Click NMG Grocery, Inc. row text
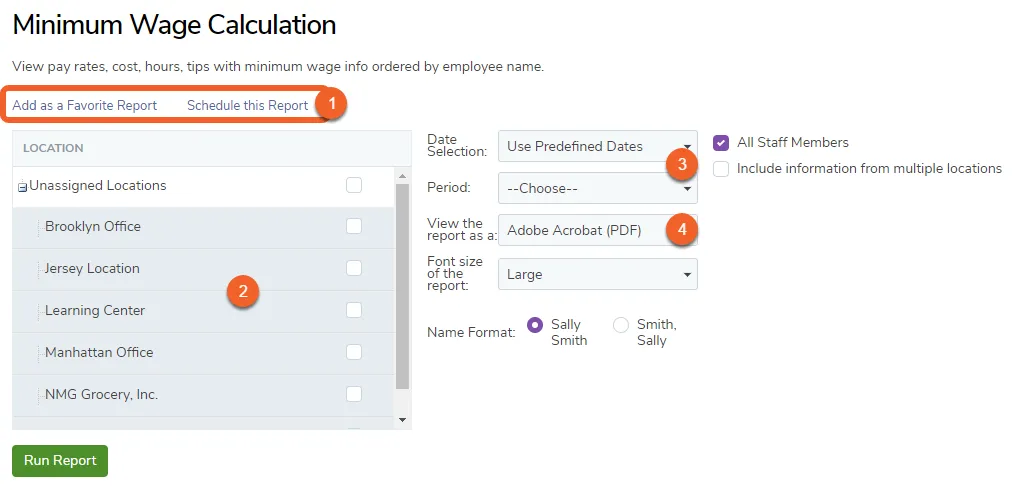Viewport: 1024px width, 490px height. [101, 395]
